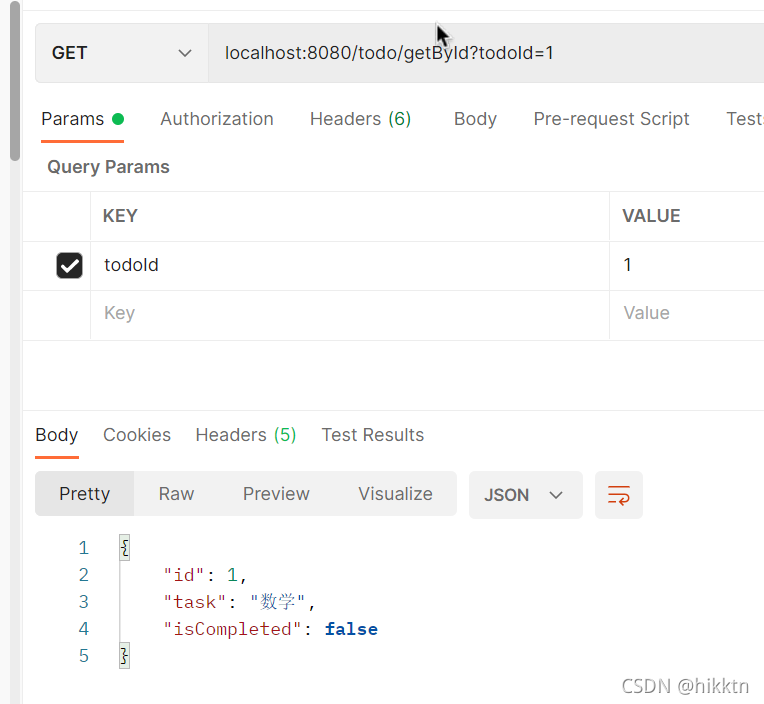Click the "id" key in the response
Screen dimensions: 764x704
(x=184, y=575)
